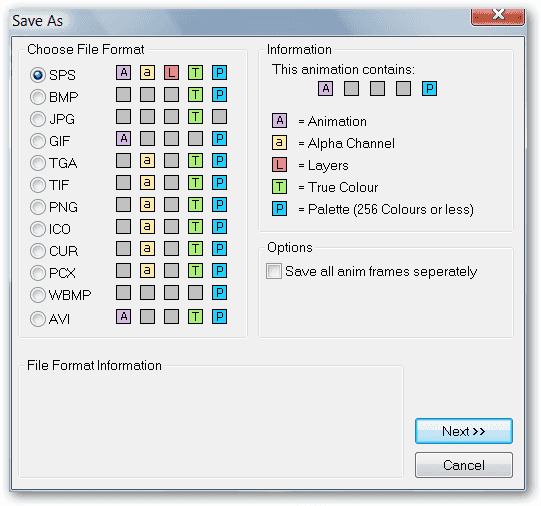The image size is (541, 506).
Task: Click the Layers icon in SPS row
Action: click(x=171, y=73)
